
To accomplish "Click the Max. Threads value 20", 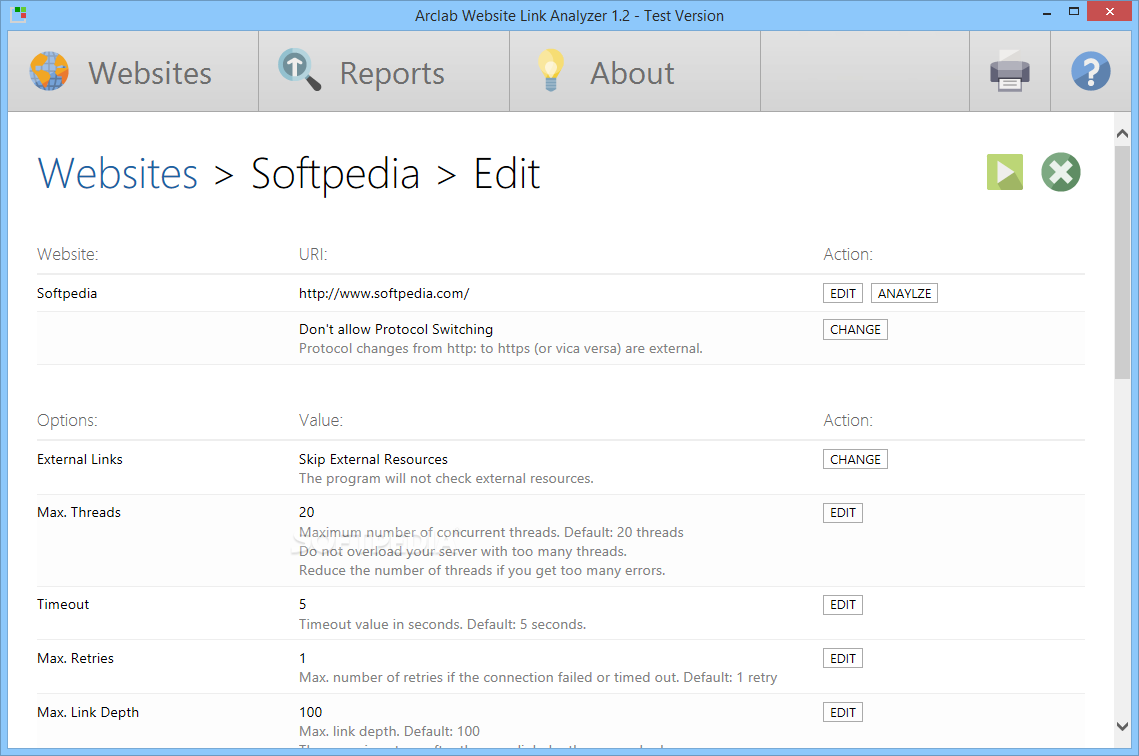I will coord(307,512).
